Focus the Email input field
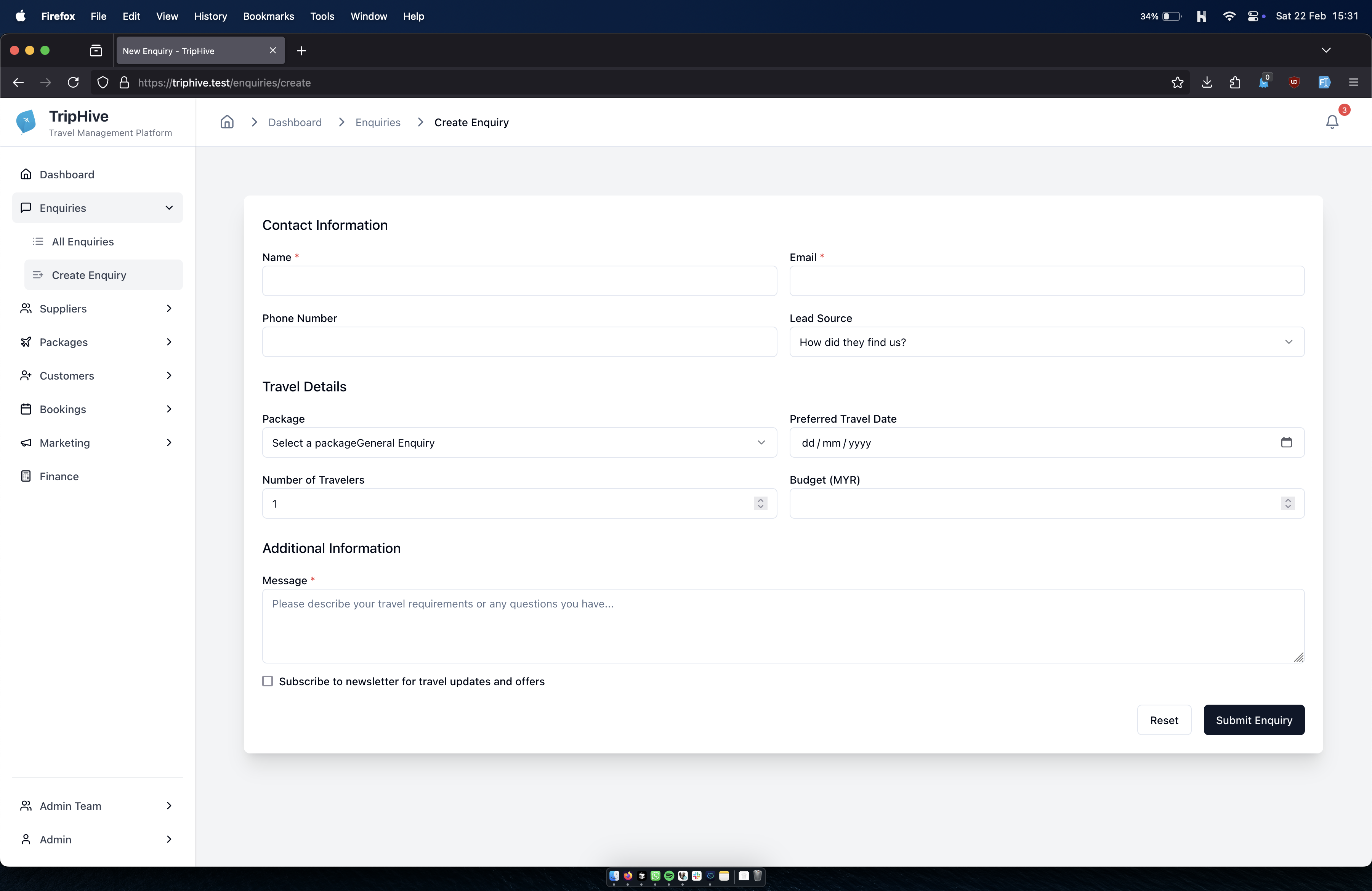The height and width of the screenshot is (891, 1372). click(1046, 280)
